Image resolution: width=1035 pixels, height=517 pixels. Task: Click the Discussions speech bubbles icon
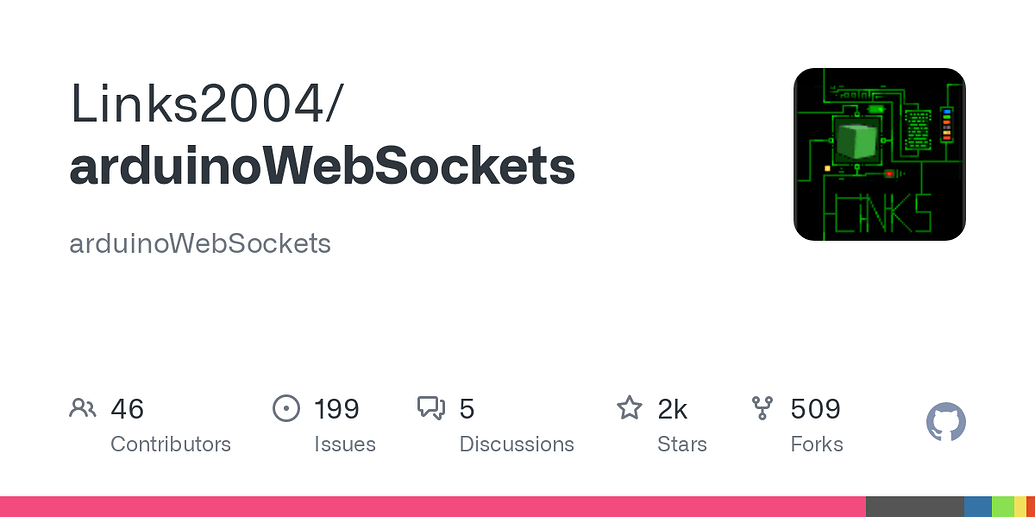tap(431, 408)
